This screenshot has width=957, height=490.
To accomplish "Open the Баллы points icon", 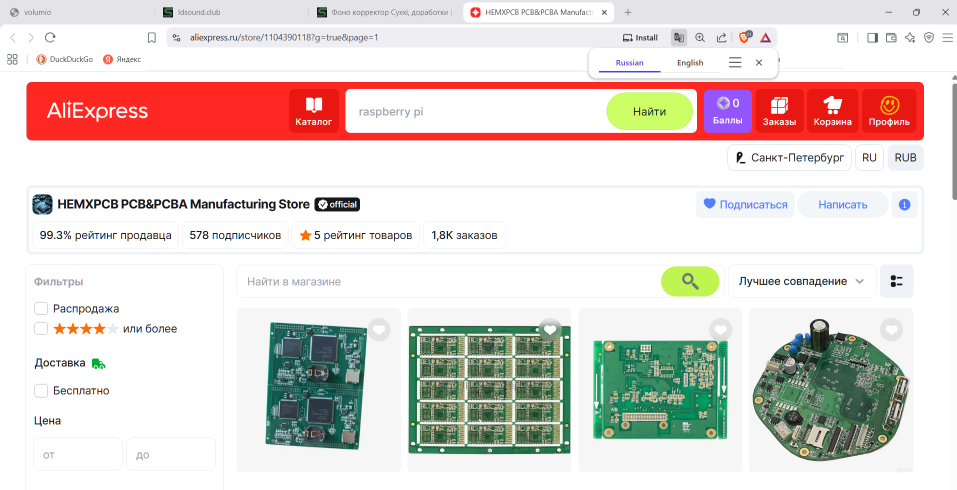I will point(728,111).
